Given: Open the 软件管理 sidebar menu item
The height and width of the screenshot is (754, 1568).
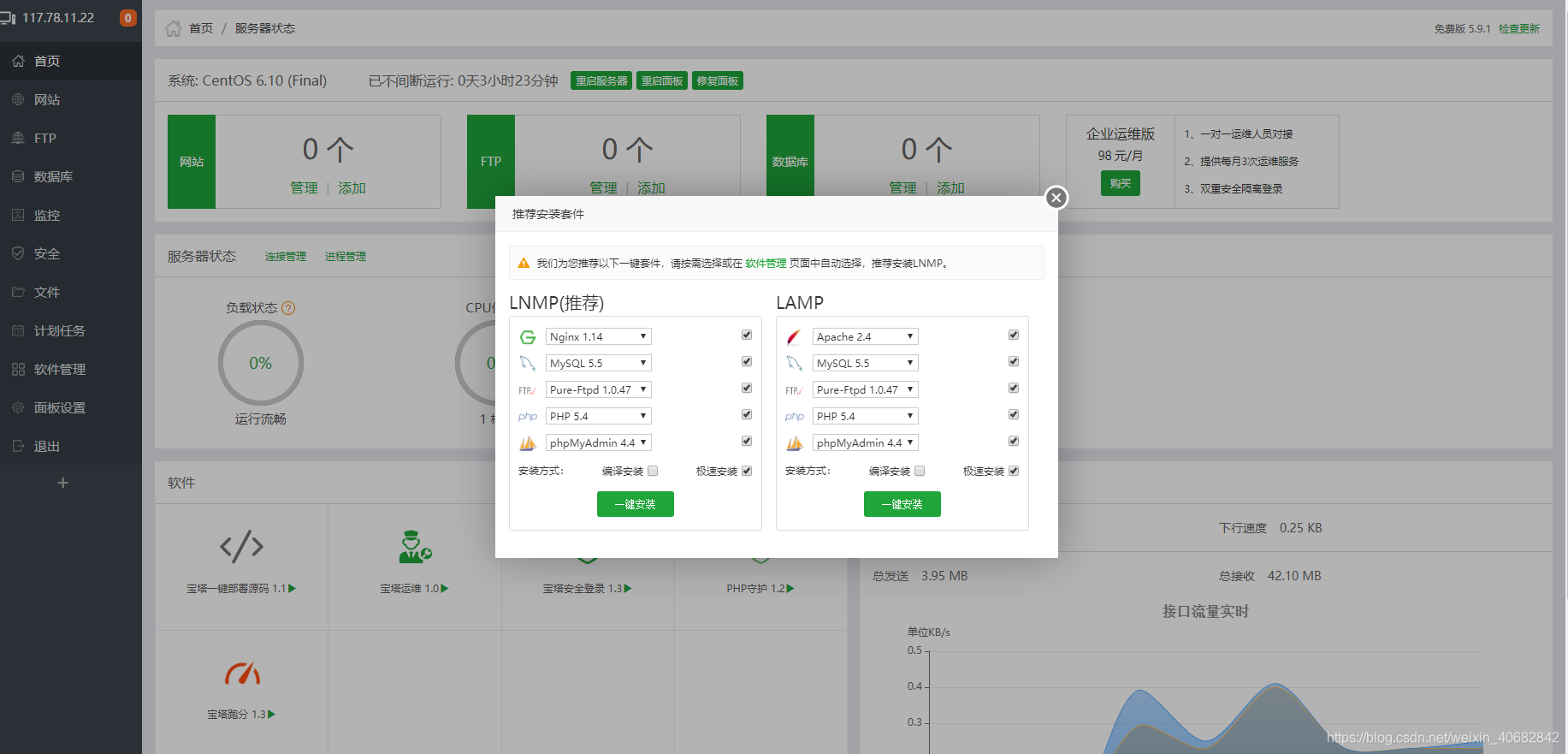Looking at the screenshot, I should pos(71,369).
